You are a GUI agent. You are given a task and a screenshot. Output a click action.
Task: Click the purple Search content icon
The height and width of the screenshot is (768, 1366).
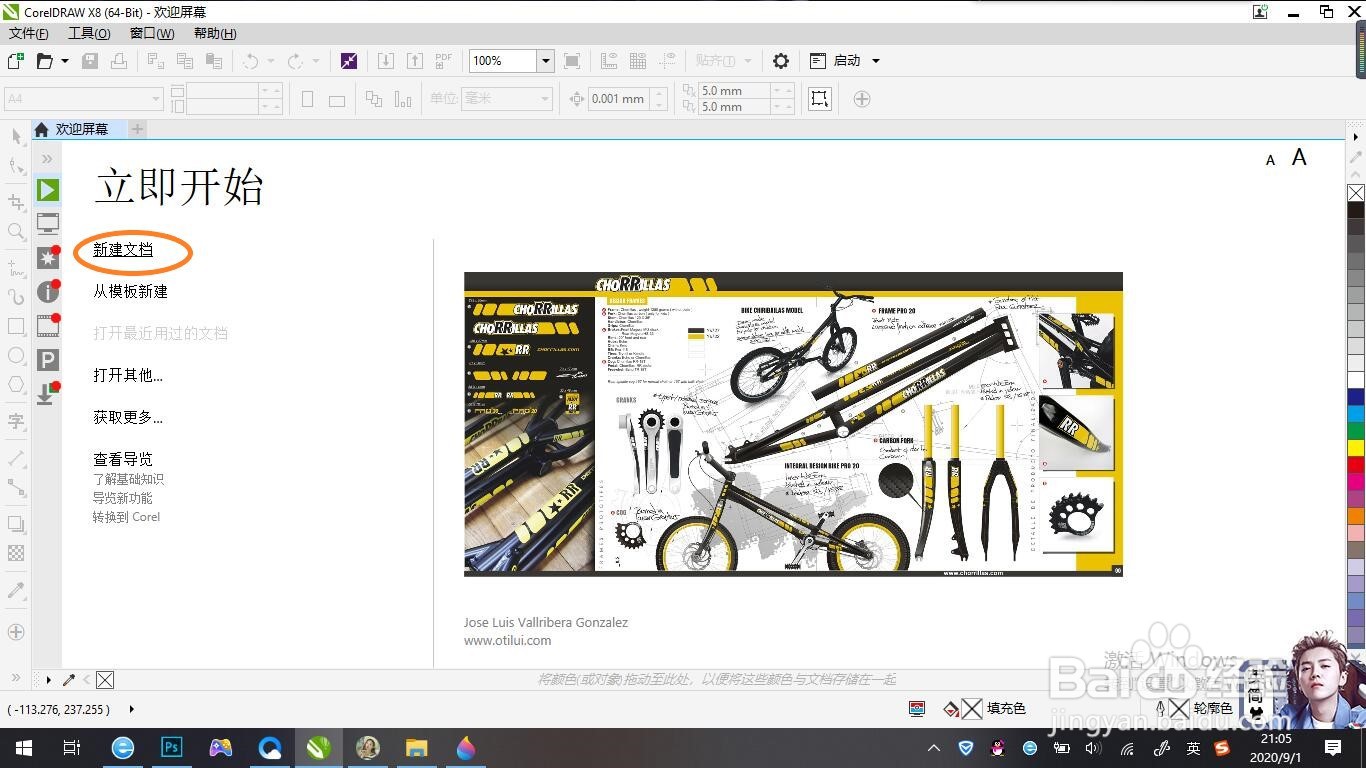point(349,61)
